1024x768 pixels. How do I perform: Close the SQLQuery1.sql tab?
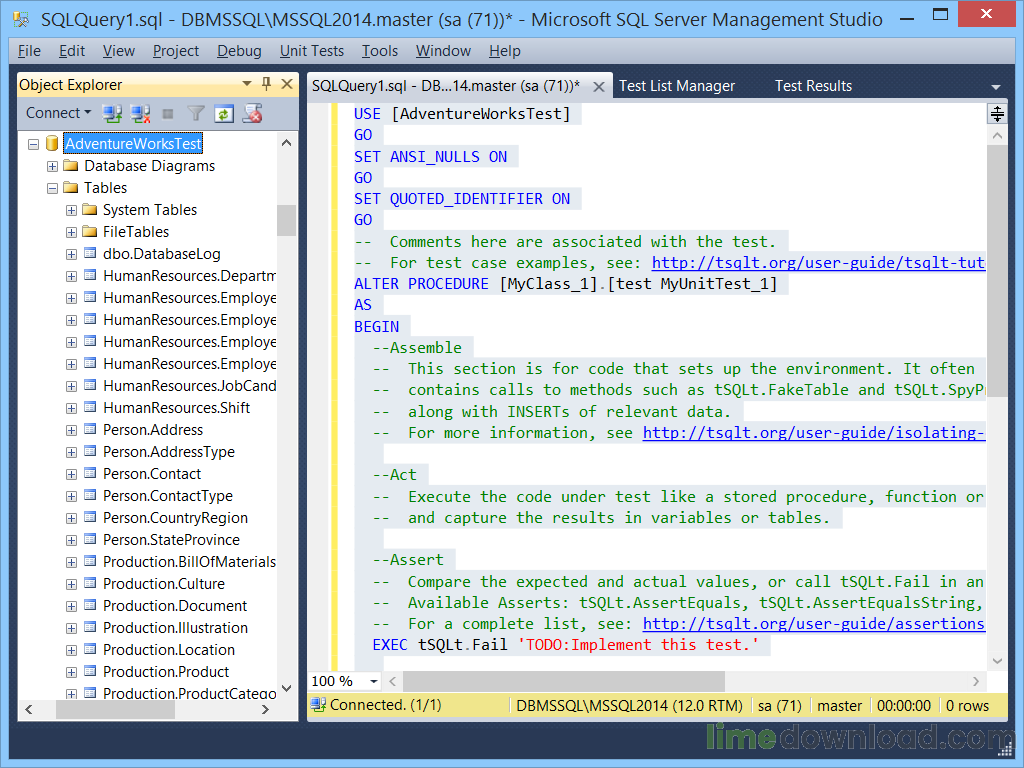coord(598,86)
